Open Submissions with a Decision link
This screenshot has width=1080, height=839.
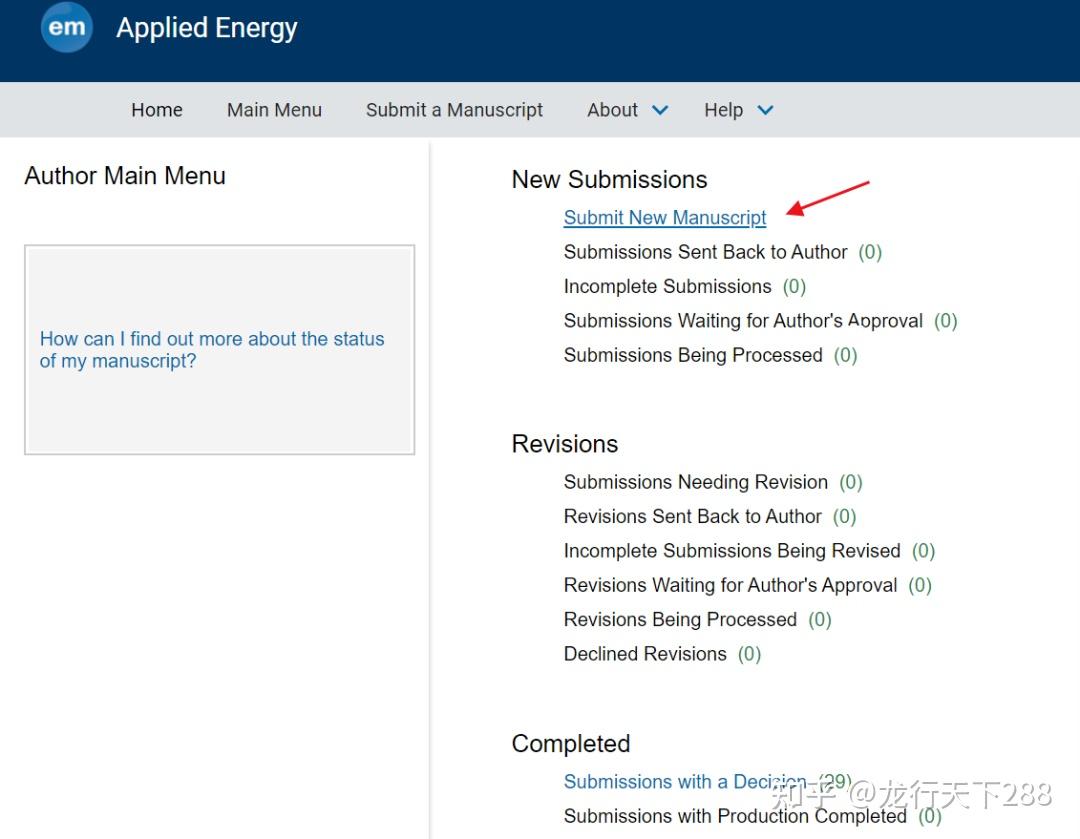point(685,782)
